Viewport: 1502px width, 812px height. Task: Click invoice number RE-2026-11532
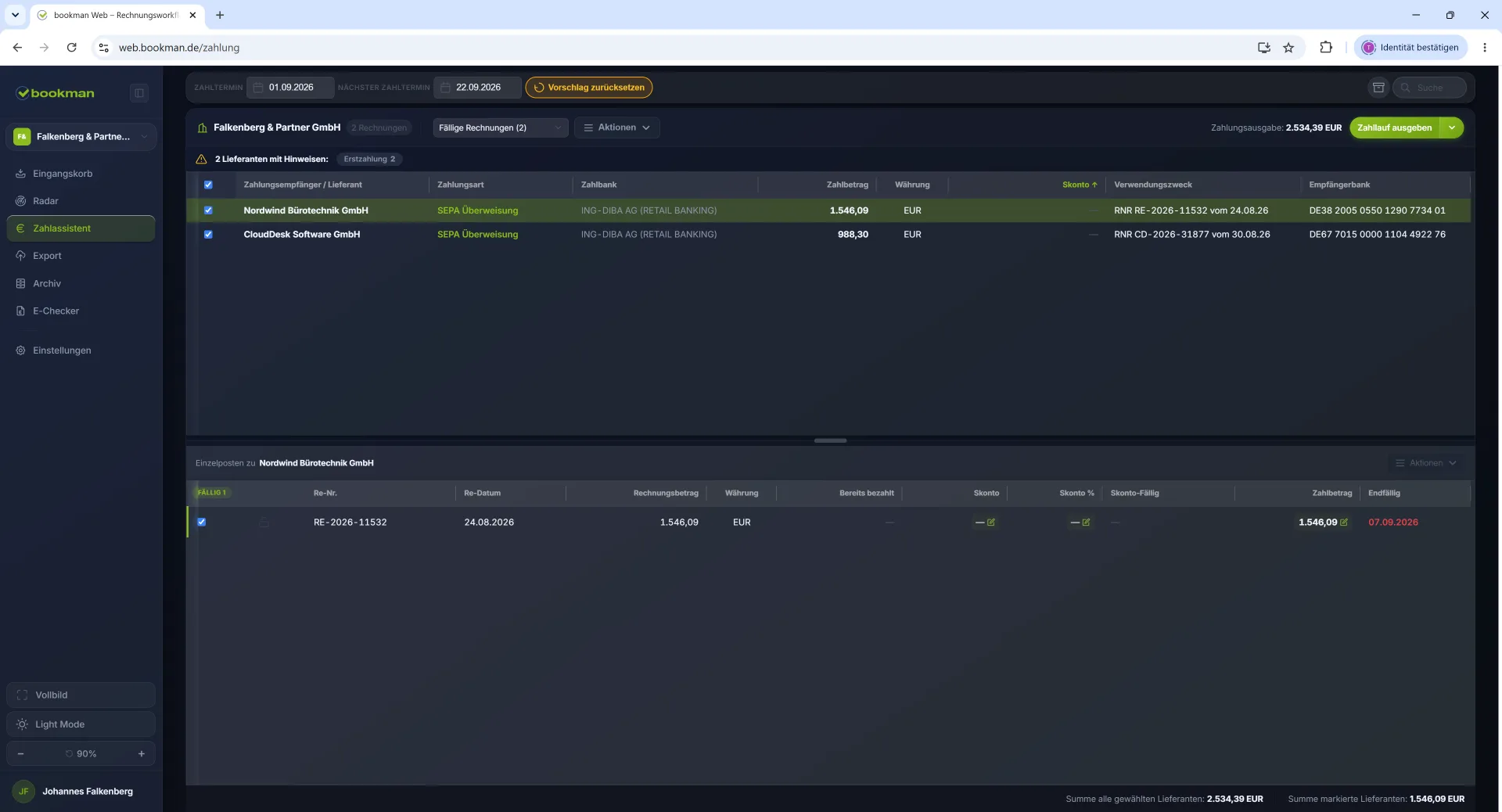[x=350, y=523]
